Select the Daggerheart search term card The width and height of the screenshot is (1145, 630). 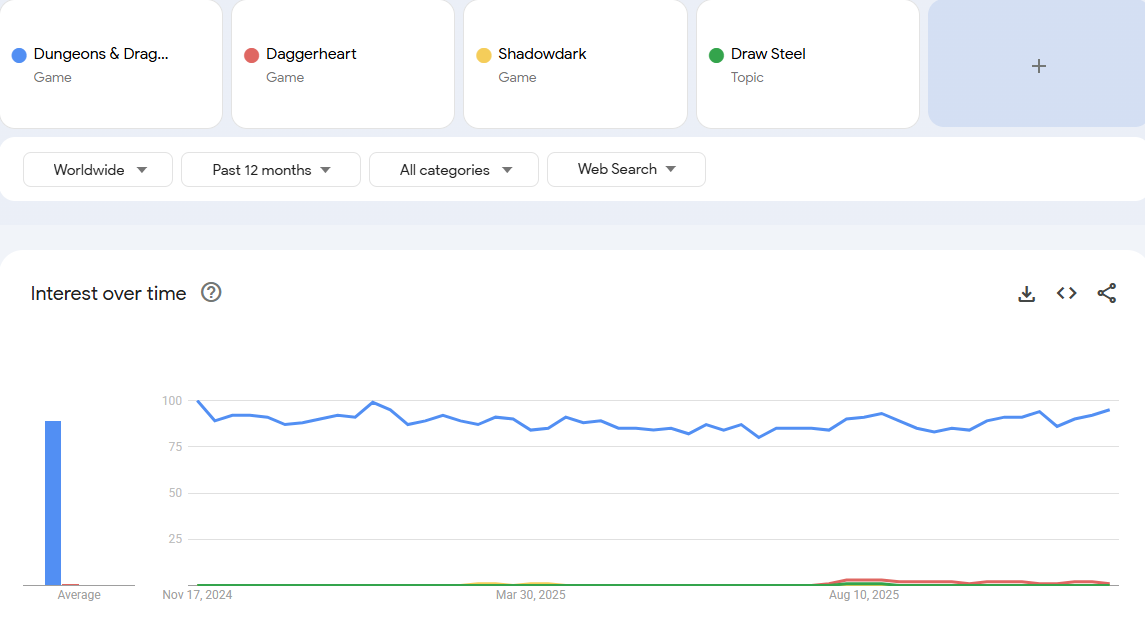[342, 64]
